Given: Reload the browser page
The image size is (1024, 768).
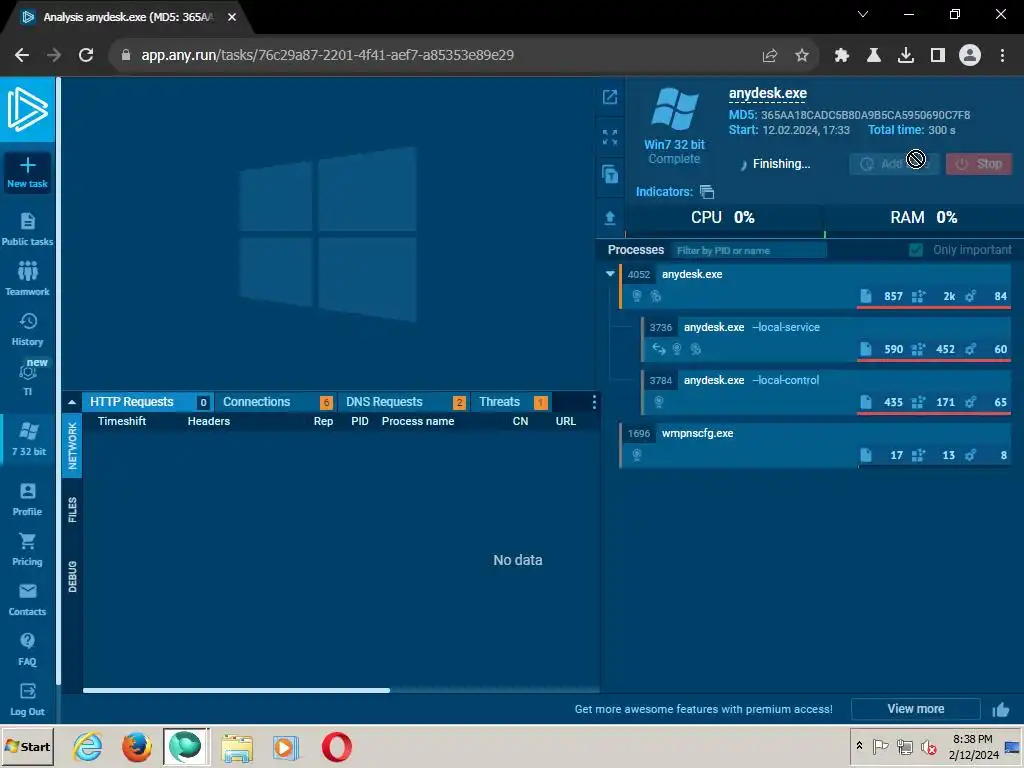Looking at the screenshot, I should coord(86,56).
